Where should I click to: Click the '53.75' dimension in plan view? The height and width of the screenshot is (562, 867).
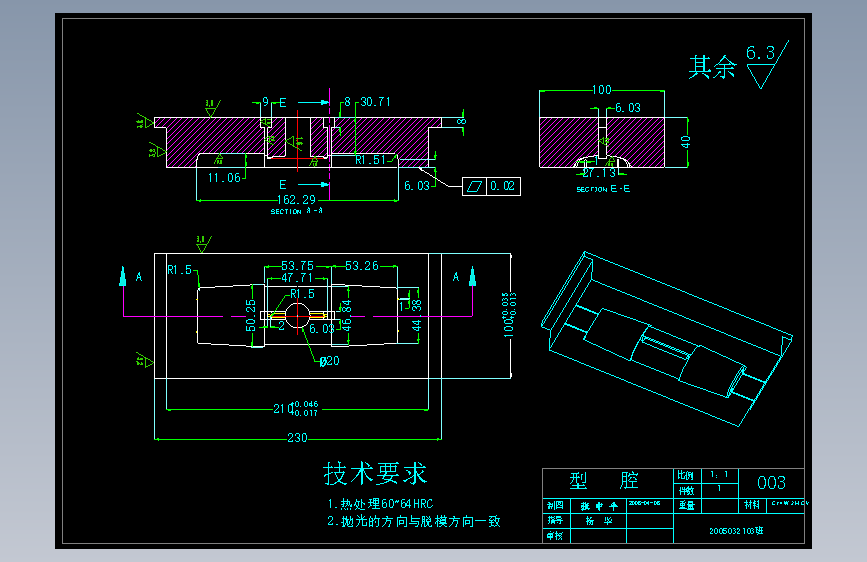pos(297,266)
